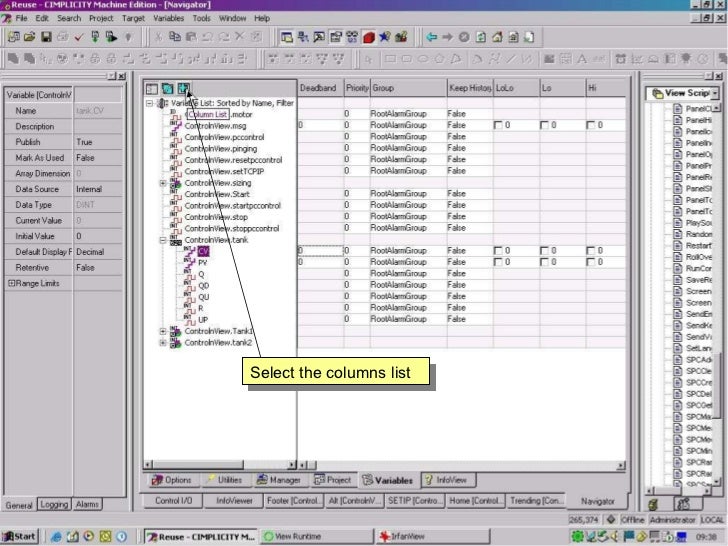
Task: Click the Download and Start toolbar icon
Action: [x=111, y=37]
